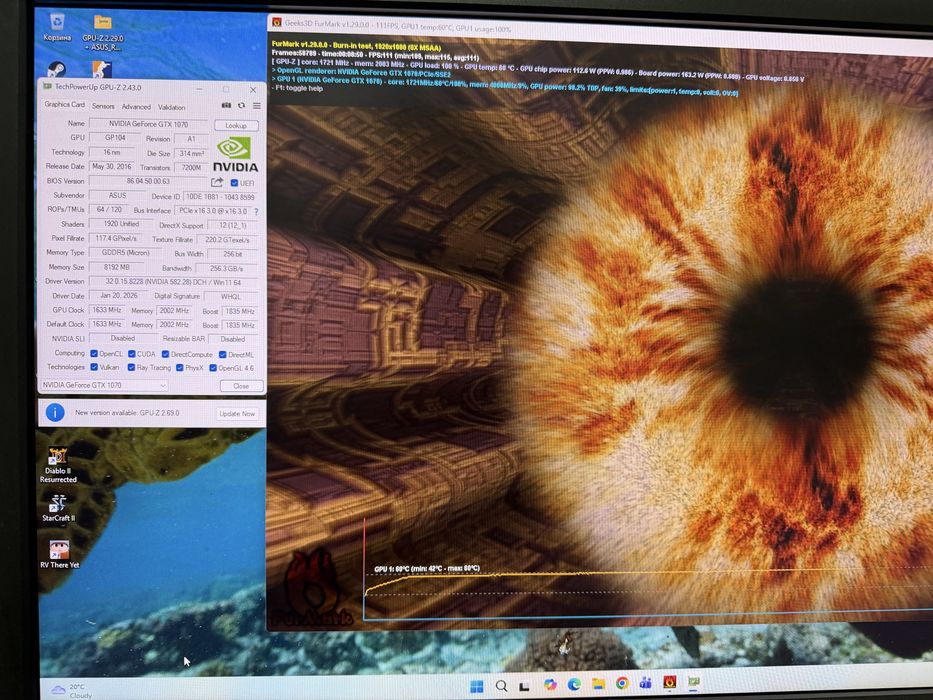Switch to the Sensors tab
The height and width of the screenshot is (700, 933).
103,106
